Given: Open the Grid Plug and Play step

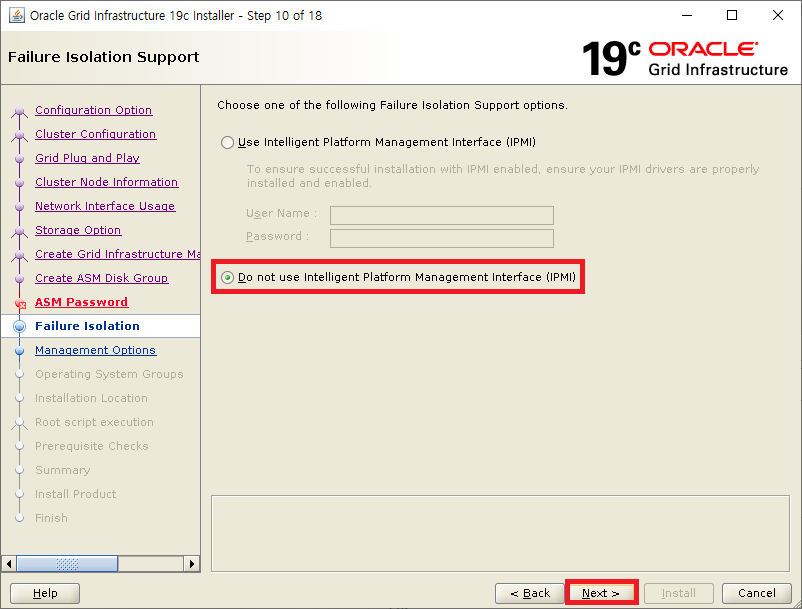Looking at the screenshot, I should 87,158.
